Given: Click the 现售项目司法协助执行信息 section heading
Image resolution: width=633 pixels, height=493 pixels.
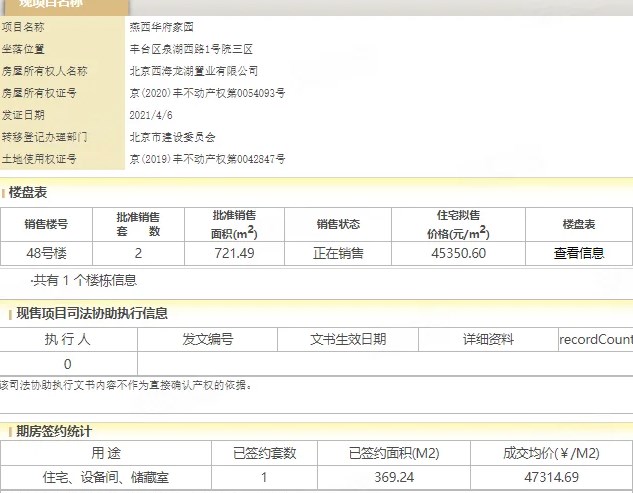Looking at the screenshot, I should click(x=92, y=313).
